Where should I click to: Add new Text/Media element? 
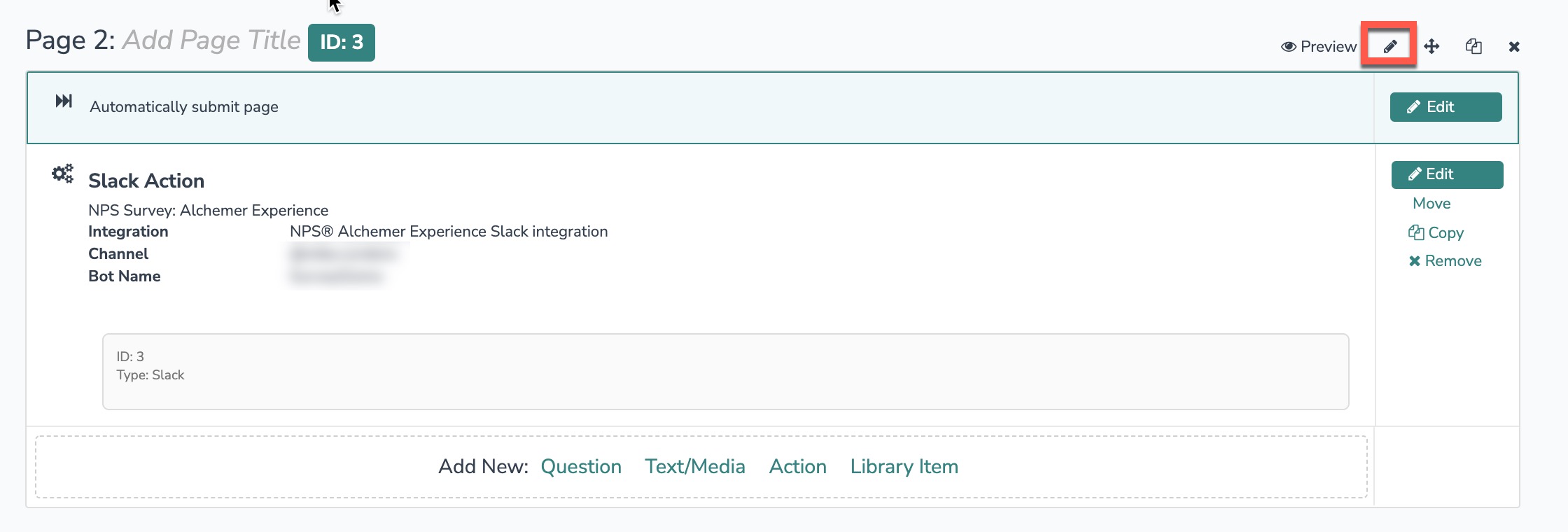pos(694,467)
